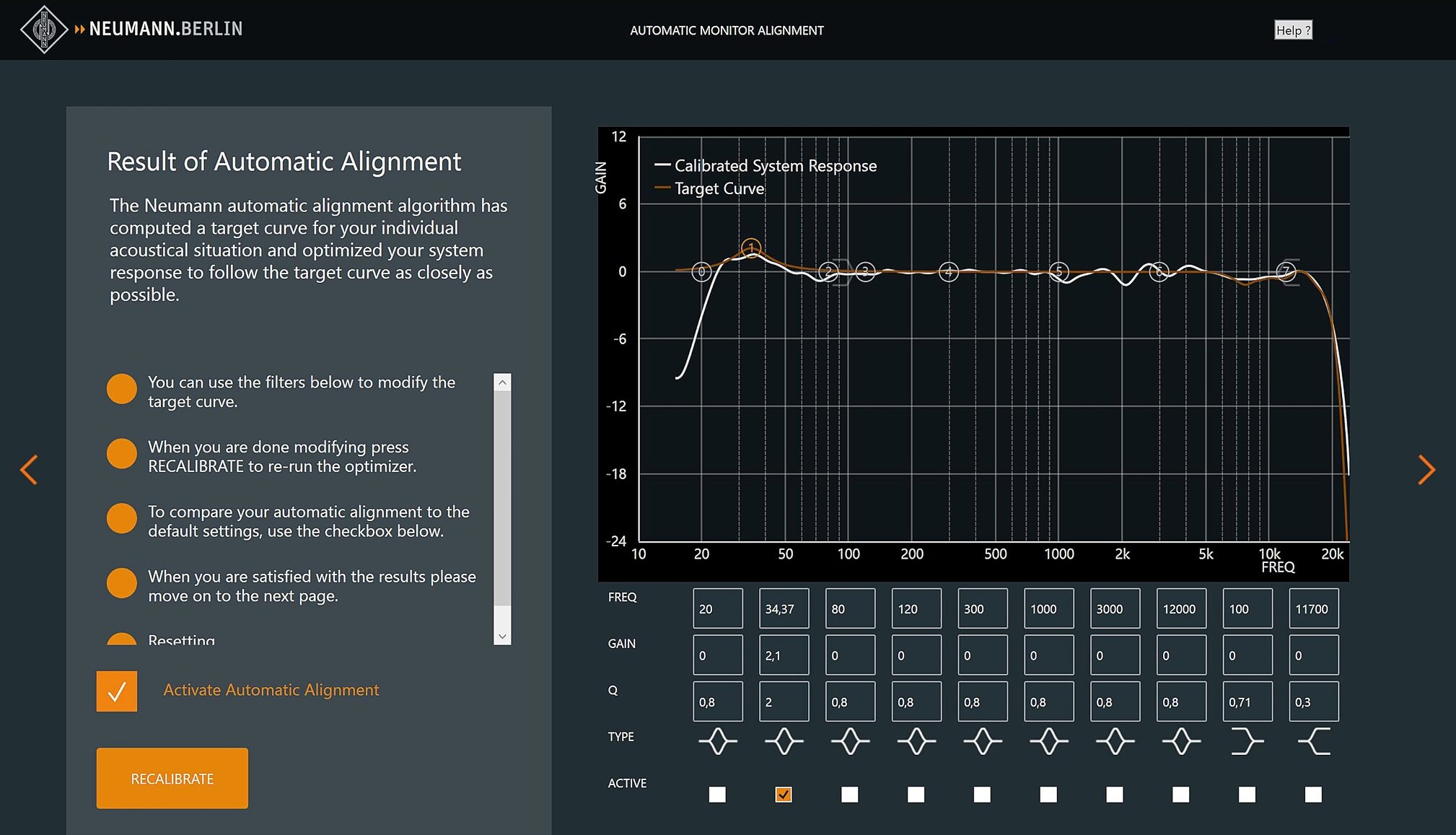The height and width of the screenshot is (835, 1456).
Task: Click the FREQ field showing 100
Action: coord(1247,608)
